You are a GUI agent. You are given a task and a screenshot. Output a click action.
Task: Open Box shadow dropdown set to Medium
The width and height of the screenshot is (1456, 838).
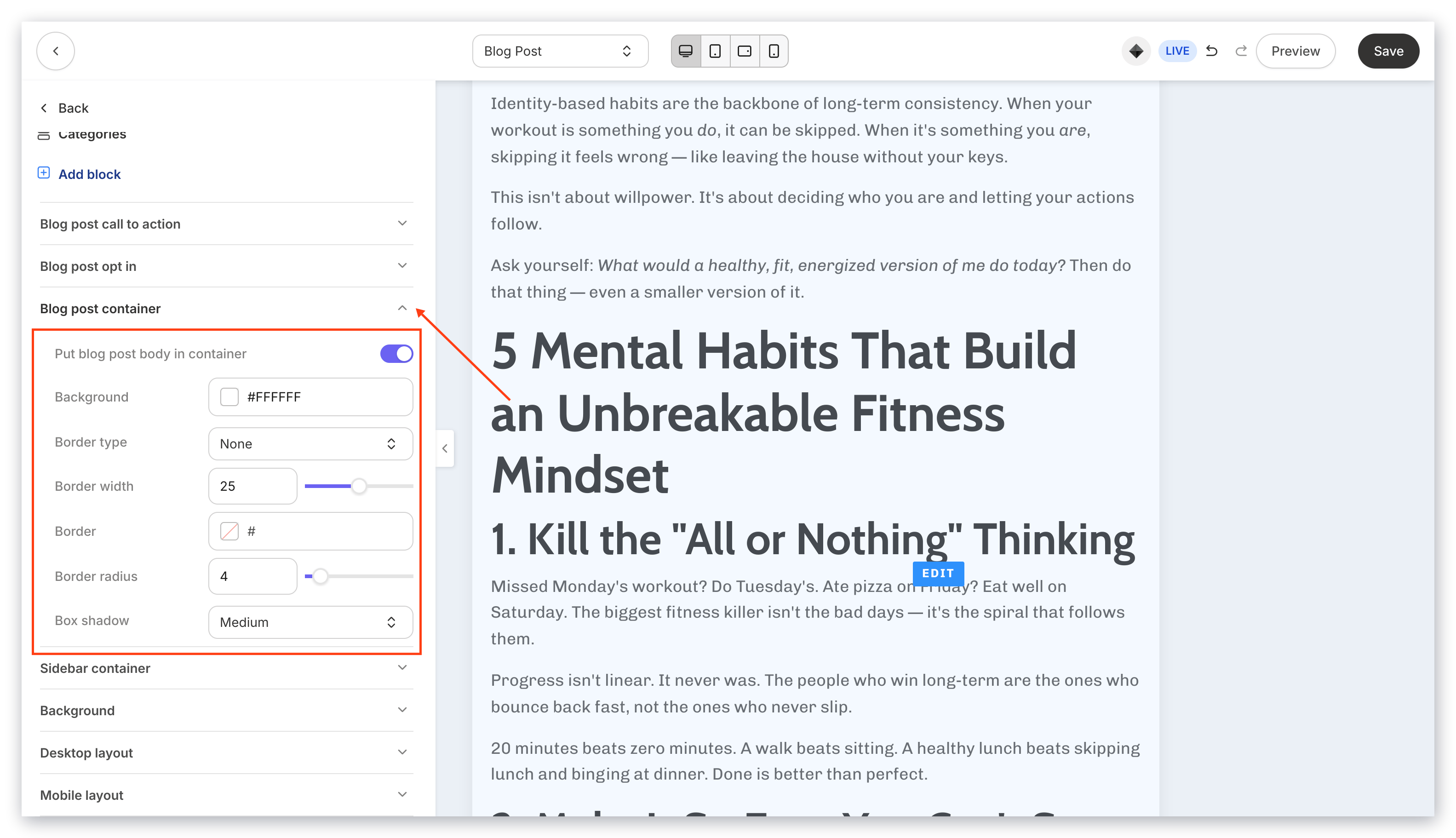pos(310,622)
